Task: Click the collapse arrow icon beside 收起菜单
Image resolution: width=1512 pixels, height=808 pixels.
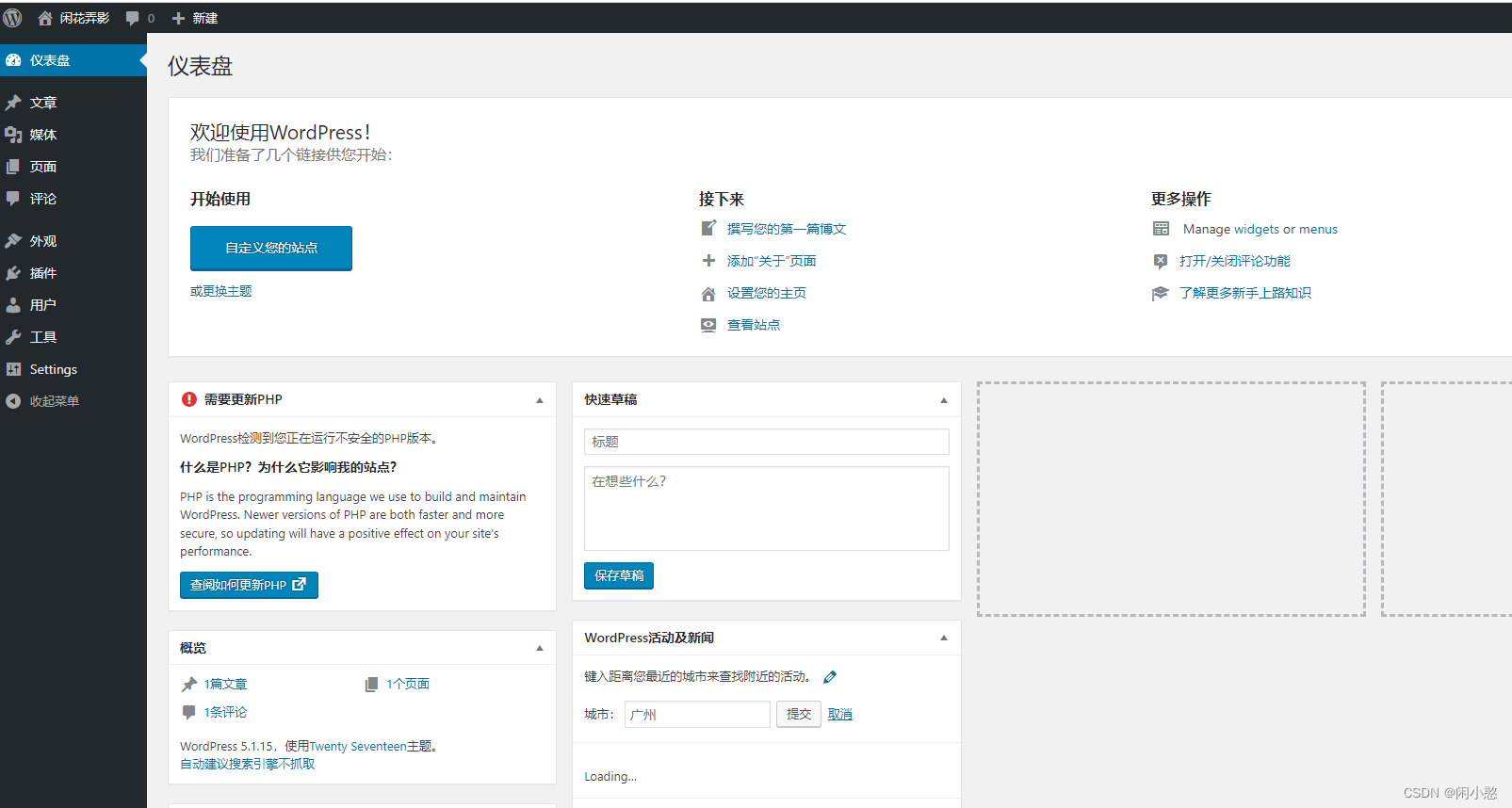Action: [x=13, y=401]
